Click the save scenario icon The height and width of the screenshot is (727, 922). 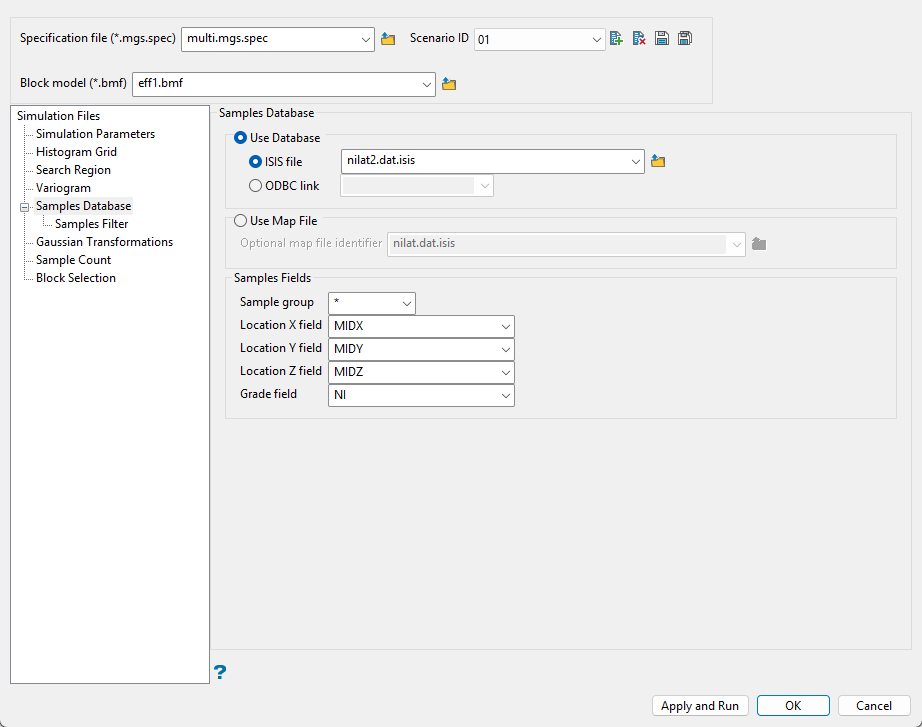pyautogui.click(x=662, y=39)
